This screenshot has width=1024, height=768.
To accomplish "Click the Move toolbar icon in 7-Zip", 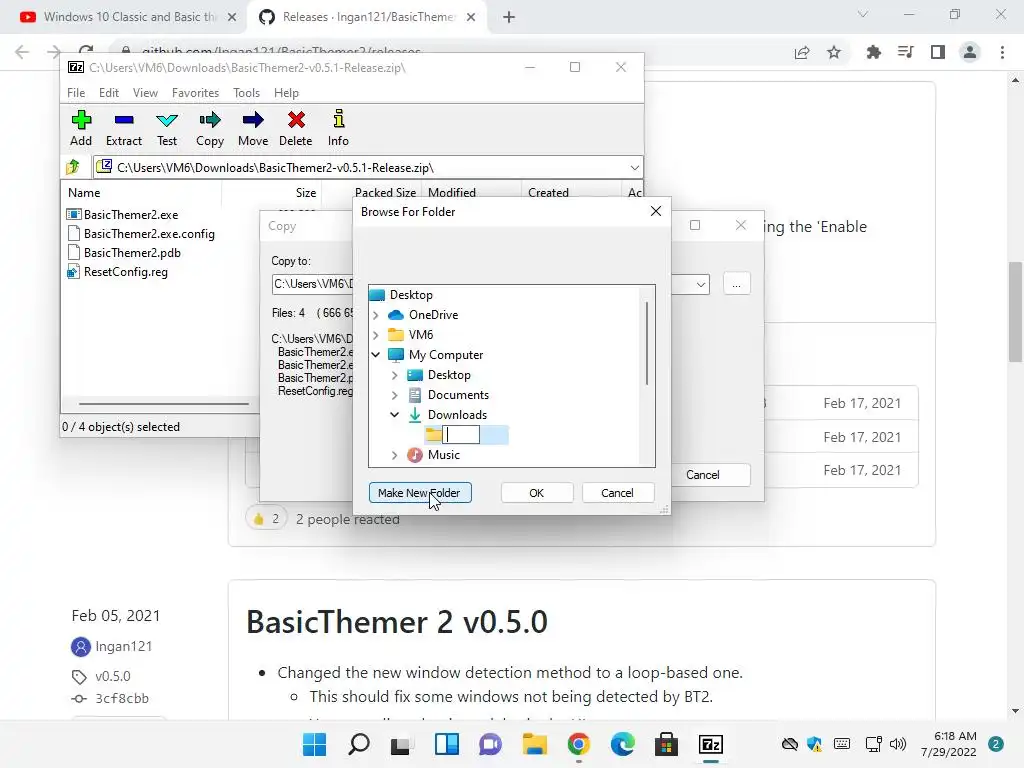I will [253, 128].
